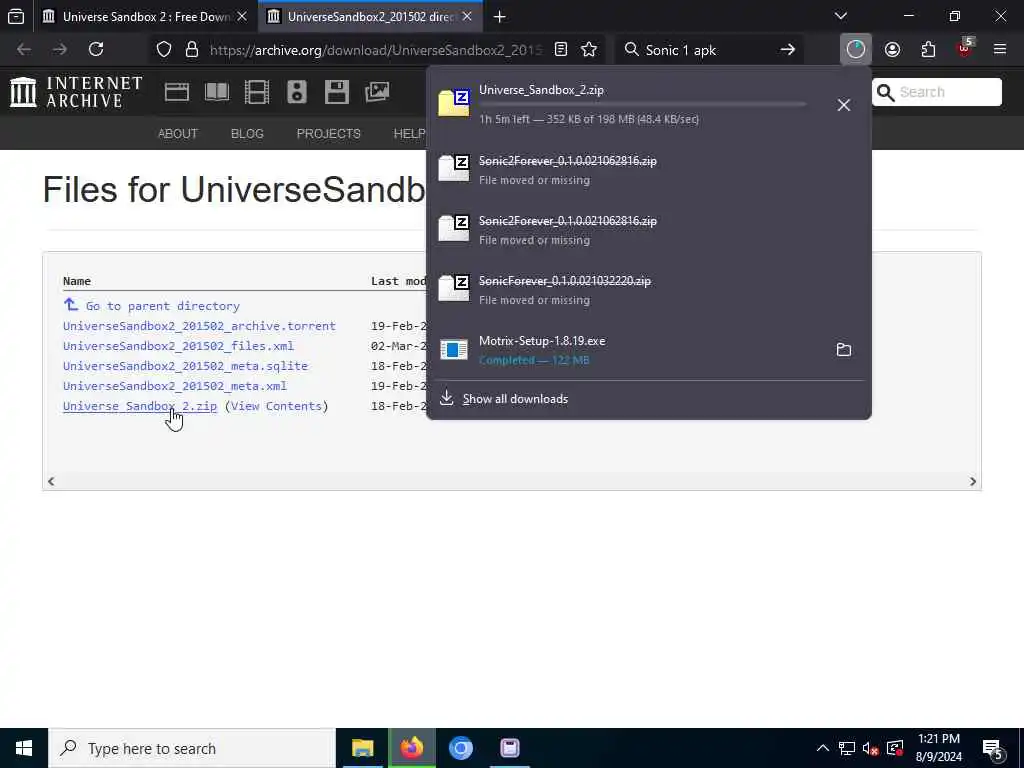Open the Texts book icon
The height and width of the screenshot is (768, 1024).
click(217, 92)
